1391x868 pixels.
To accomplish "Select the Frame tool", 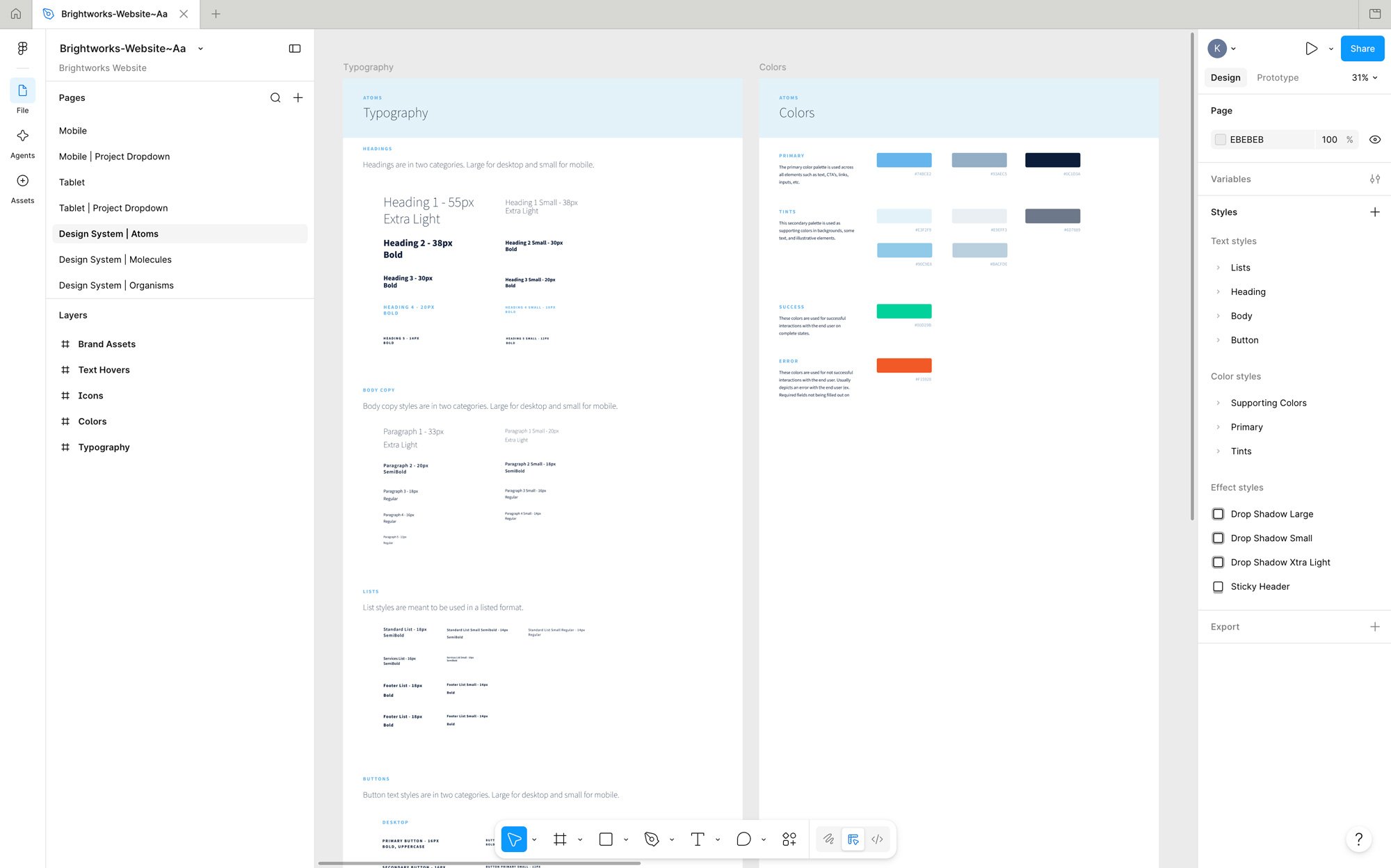I will pyautogui.click(x=560, y=839).
